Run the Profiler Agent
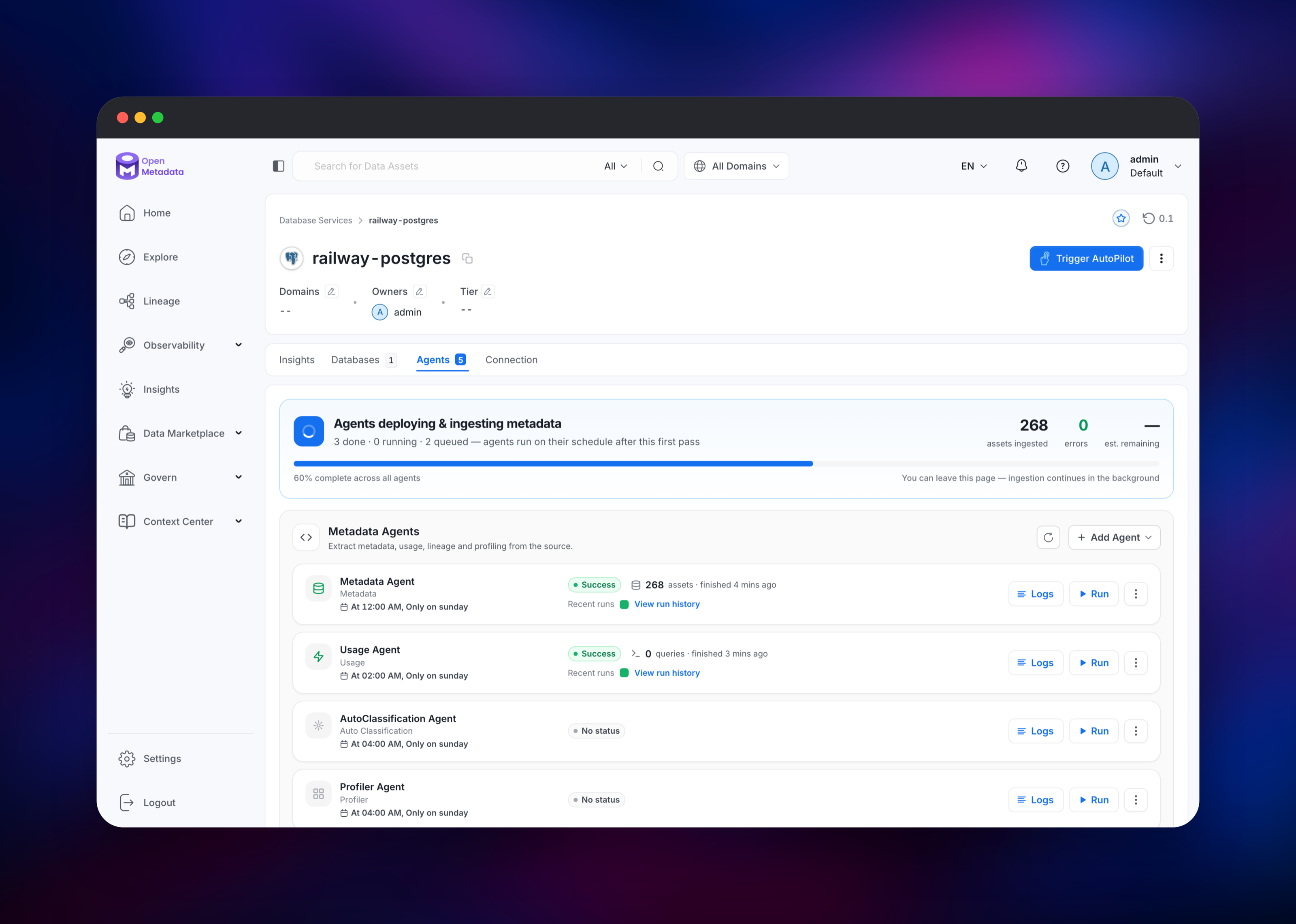Screen dimensions: 1296x924 [x=1093, y=800]
